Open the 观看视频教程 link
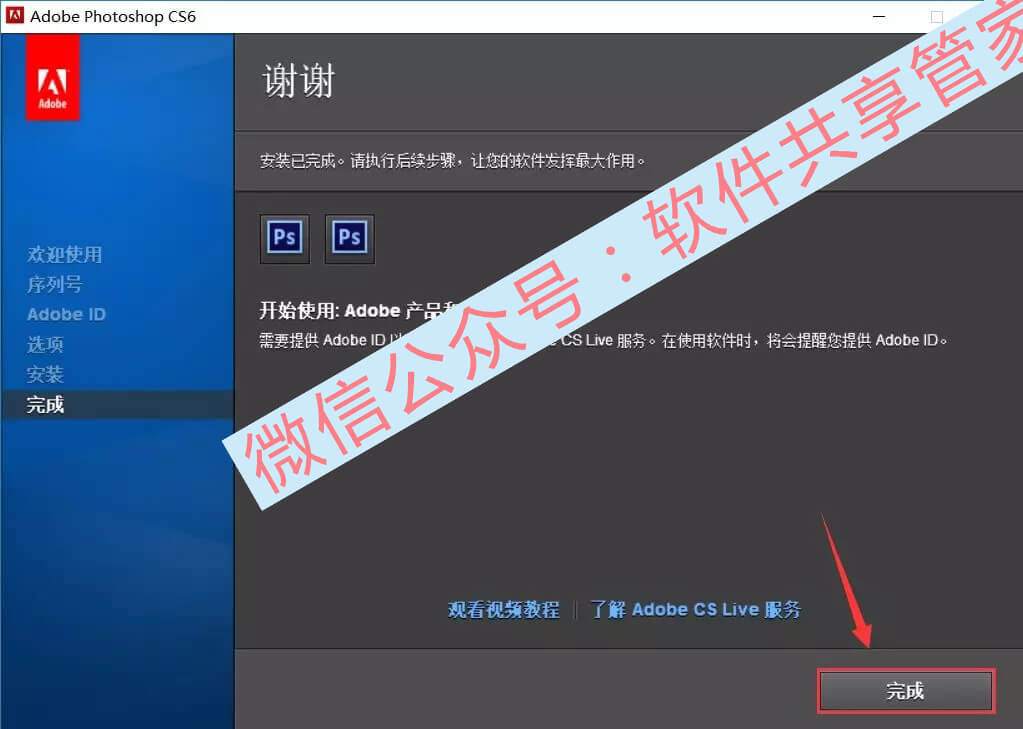Viewport: 1023px width, 729px height. [504, 610]
